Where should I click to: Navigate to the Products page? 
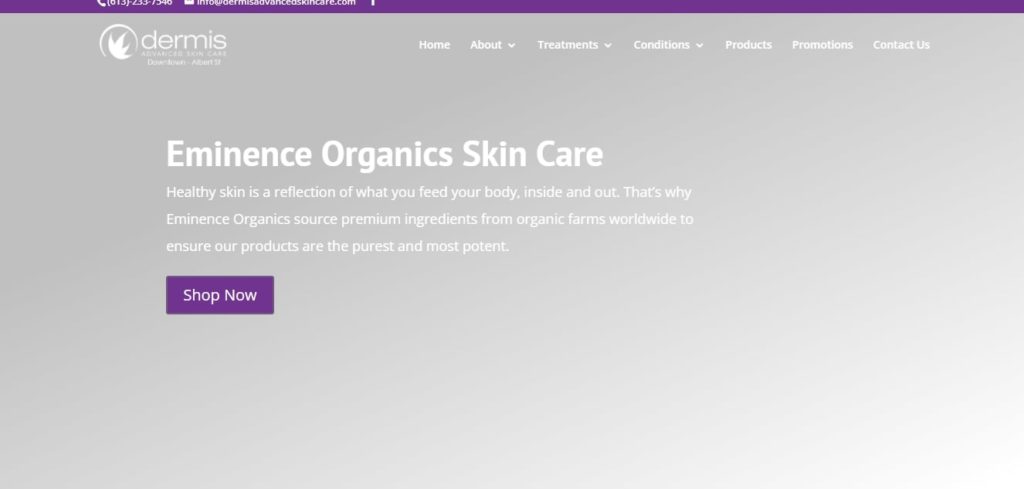click(x=748, y=45)
